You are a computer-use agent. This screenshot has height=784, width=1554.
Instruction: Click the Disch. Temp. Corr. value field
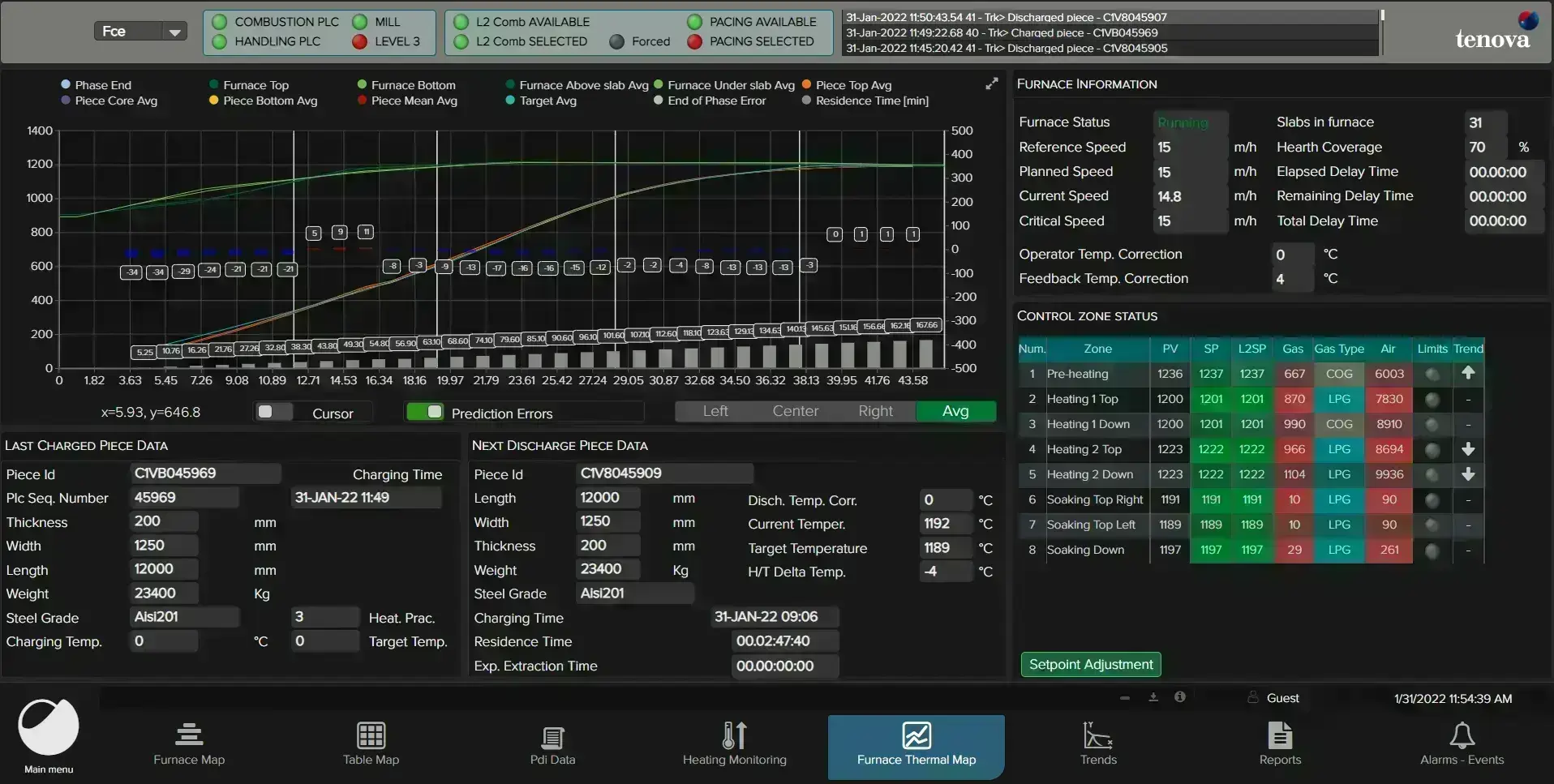[x=947, y=499]
